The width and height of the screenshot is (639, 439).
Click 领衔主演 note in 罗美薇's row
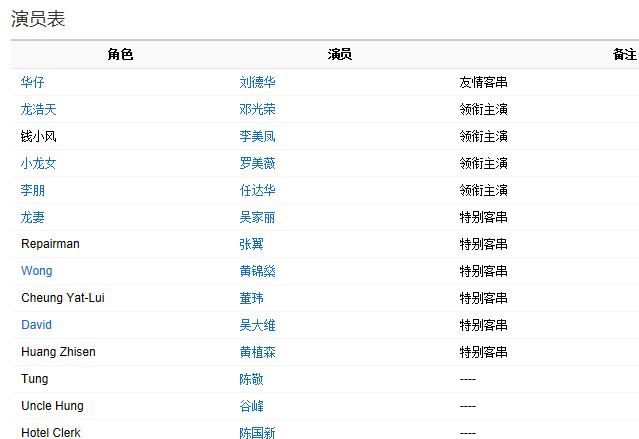click(x=483, y=163)
